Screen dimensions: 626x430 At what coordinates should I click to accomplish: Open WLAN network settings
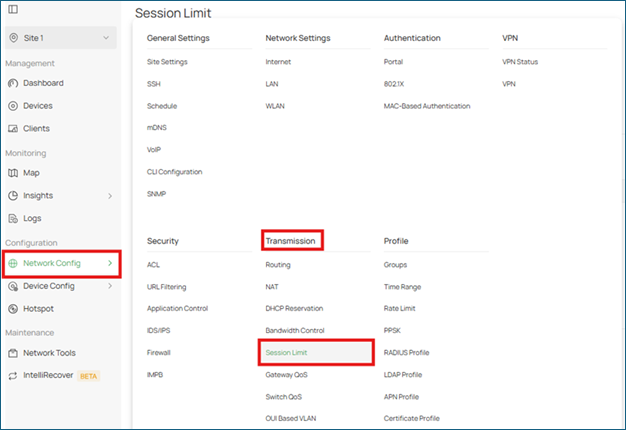(275, 106)
